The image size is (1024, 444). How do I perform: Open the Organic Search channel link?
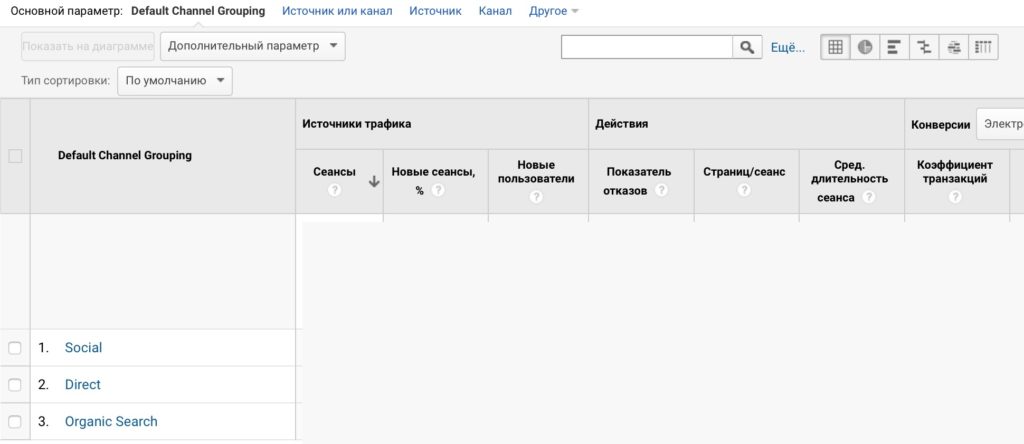111,422
